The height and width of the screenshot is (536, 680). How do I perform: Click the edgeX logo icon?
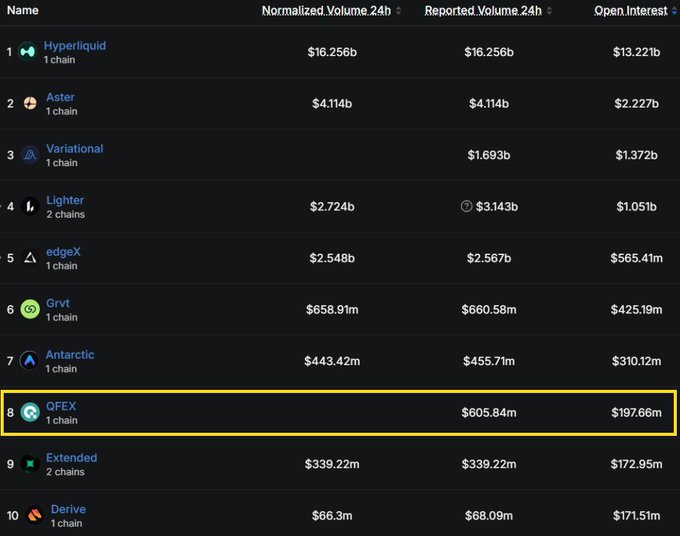(30, 258)
